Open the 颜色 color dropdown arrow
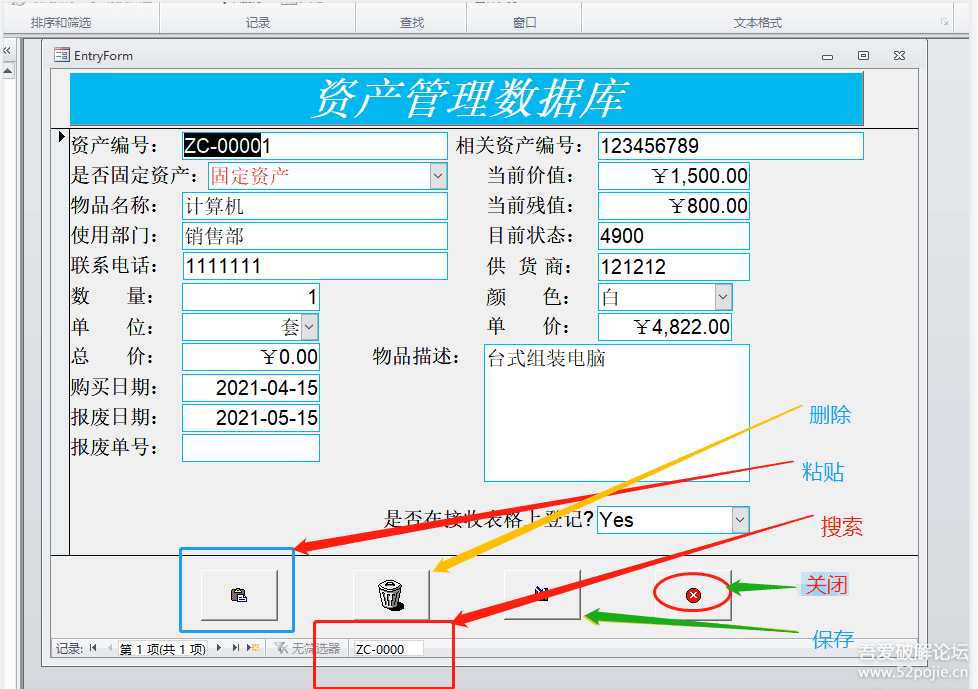978x689 pixels. [x=724, y=297]
